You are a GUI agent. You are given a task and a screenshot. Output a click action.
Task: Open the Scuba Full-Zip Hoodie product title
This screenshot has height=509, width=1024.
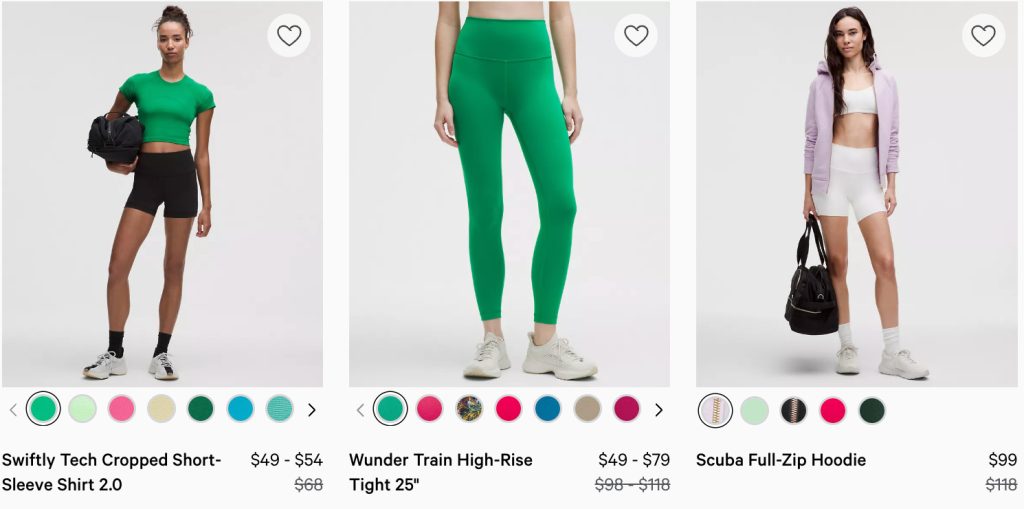[x=781, y=460]
